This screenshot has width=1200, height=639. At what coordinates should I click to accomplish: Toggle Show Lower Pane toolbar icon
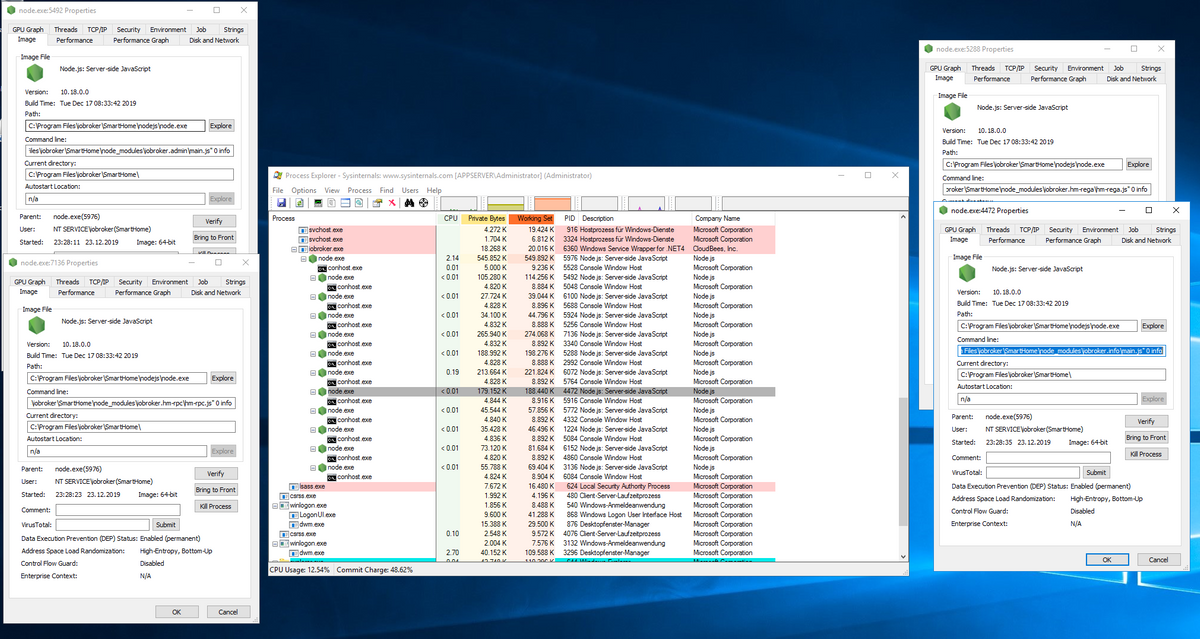[345, 202]
